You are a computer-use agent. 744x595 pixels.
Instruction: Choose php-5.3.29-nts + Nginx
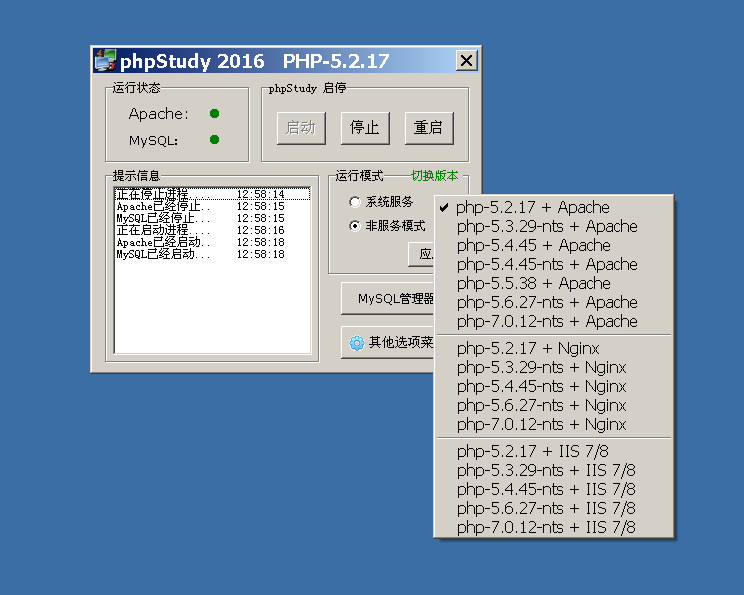554,367
